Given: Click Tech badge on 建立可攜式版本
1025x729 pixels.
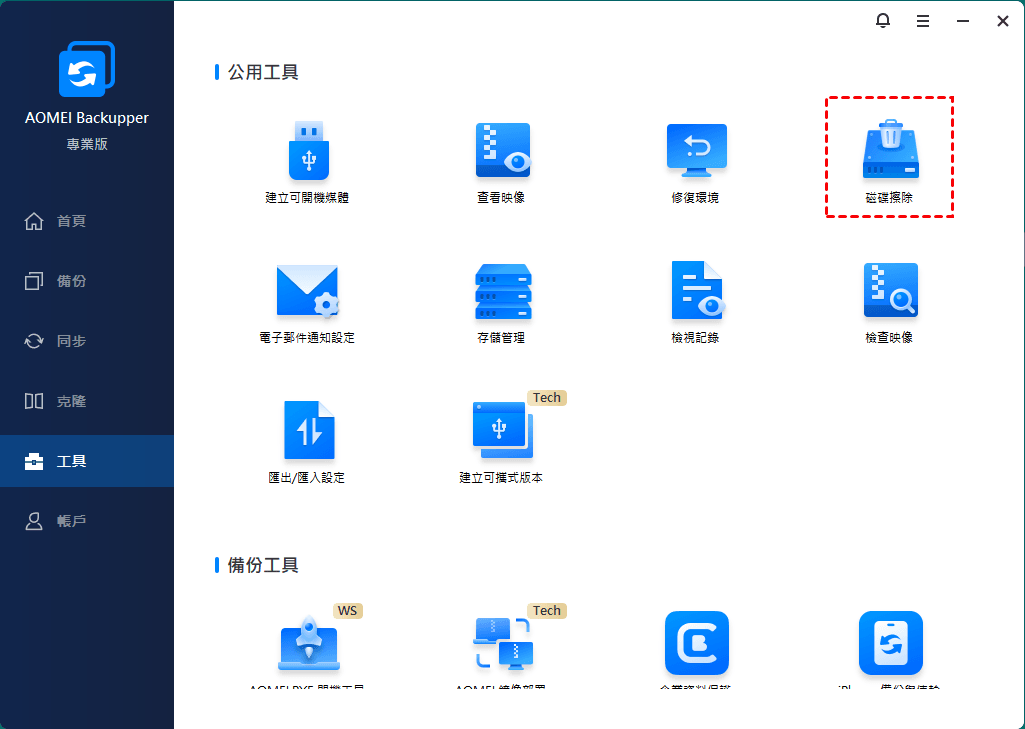Looking at the screenshot, I should pyautogui.click(x=546, y=398).
